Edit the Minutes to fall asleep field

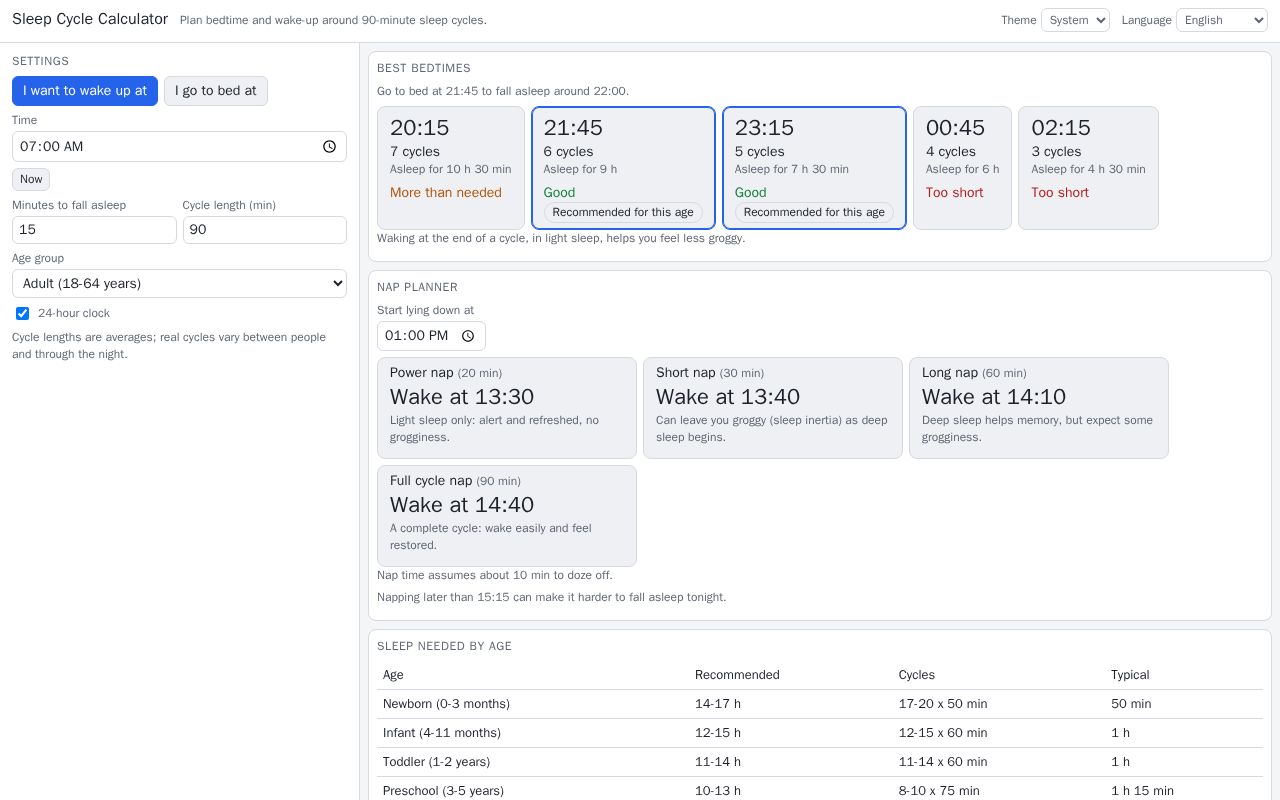pyautogui.click(x=94, y=230)
